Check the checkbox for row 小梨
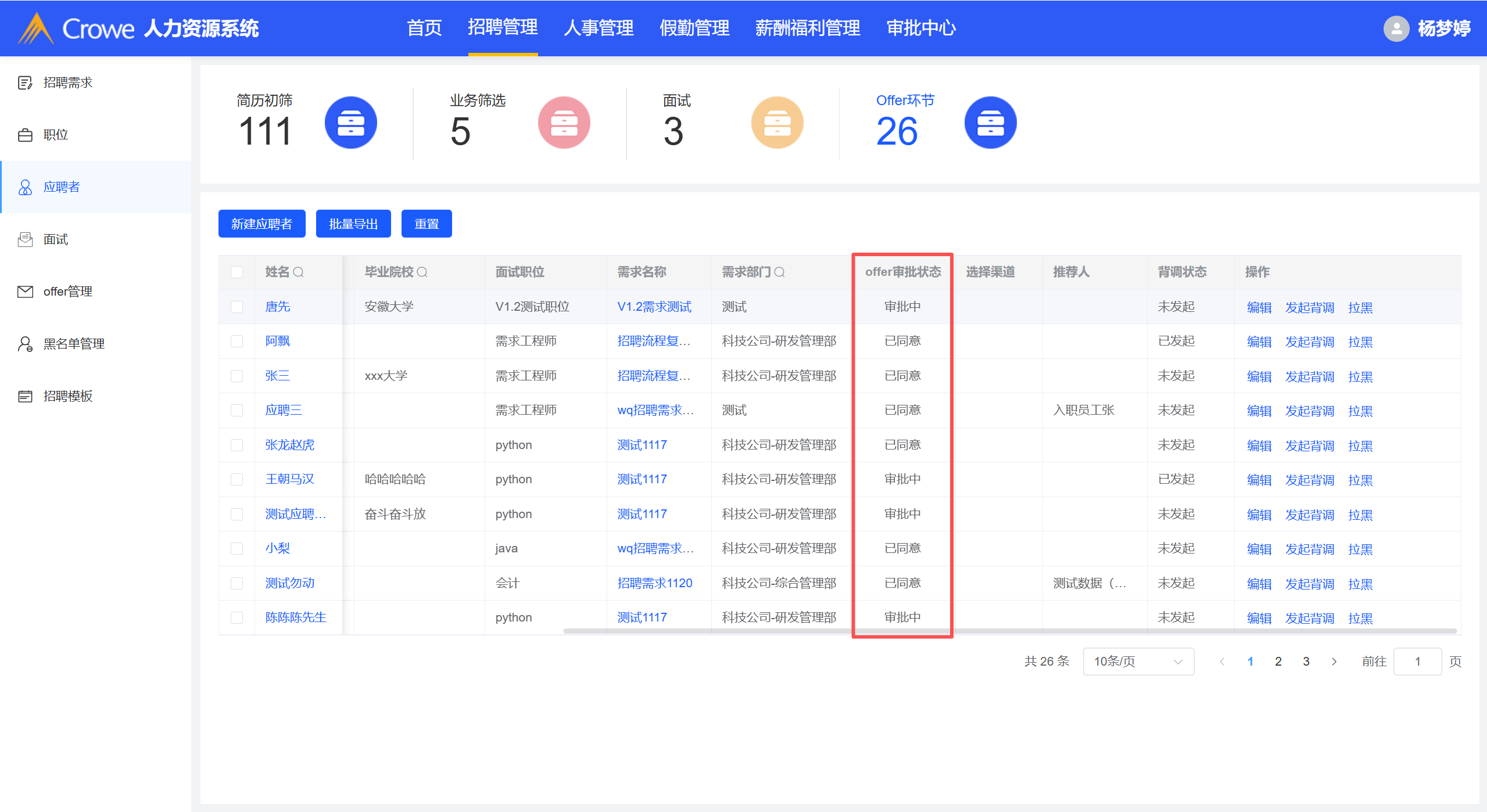1487x812 pixels. (x=237, y=548)
